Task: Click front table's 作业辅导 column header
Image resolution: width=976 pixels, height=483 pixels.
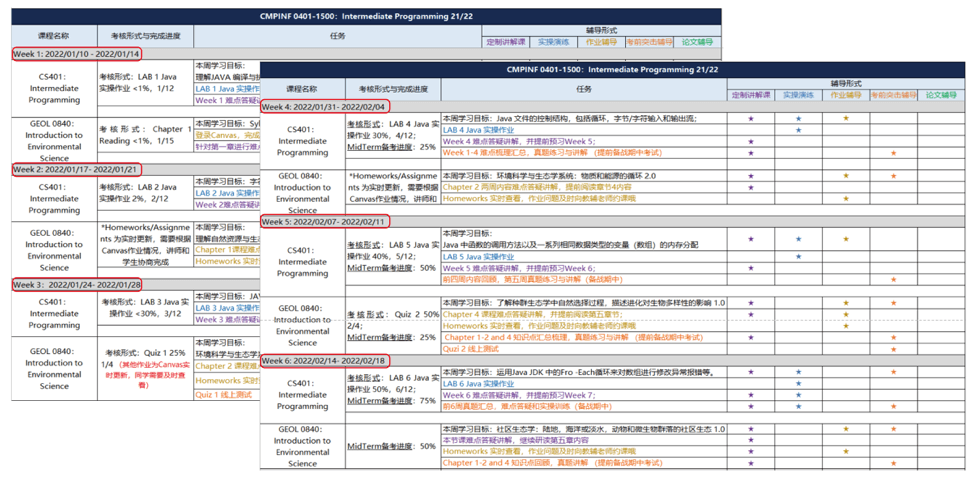Action: point(846,95)
